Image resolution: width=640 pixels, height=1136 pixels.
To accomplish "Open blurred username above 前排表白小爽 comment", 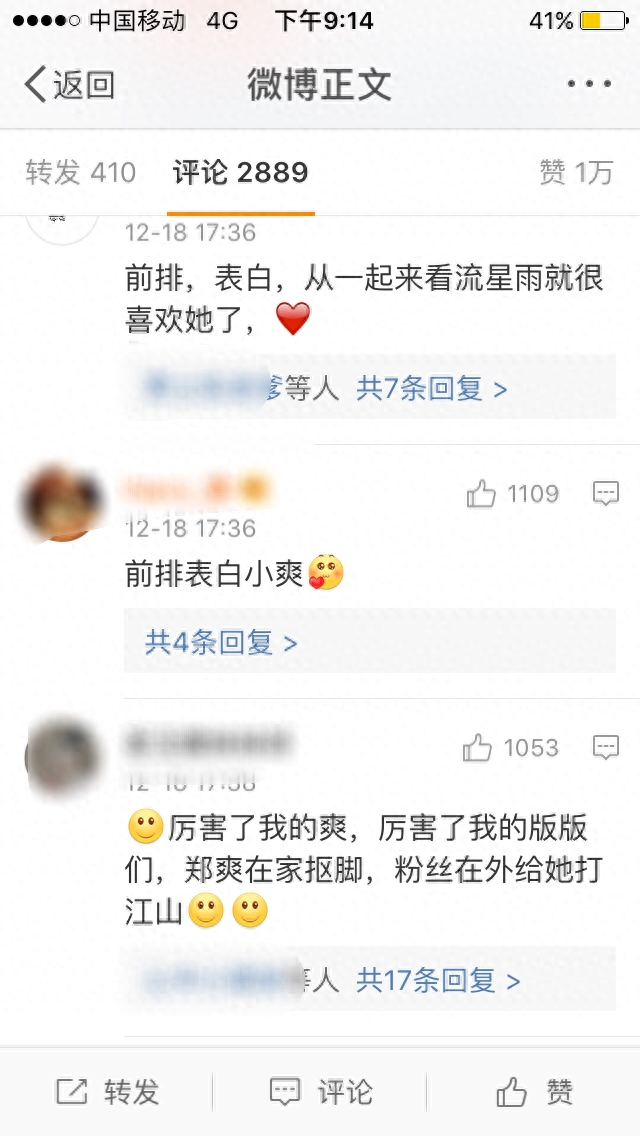I will point(197,490).
